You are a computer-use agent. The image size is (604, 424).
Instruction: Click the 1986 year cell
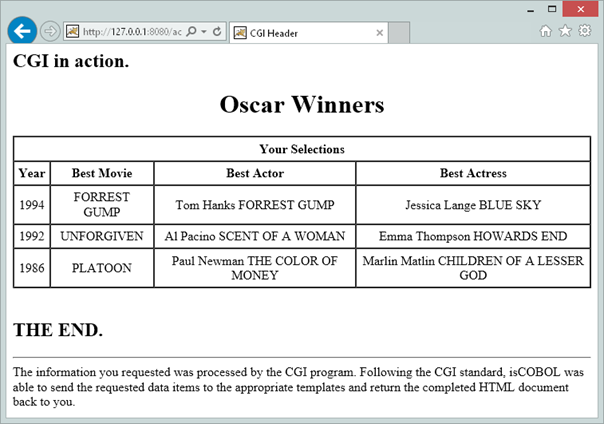pyautogui.click(x=32, y=268)
